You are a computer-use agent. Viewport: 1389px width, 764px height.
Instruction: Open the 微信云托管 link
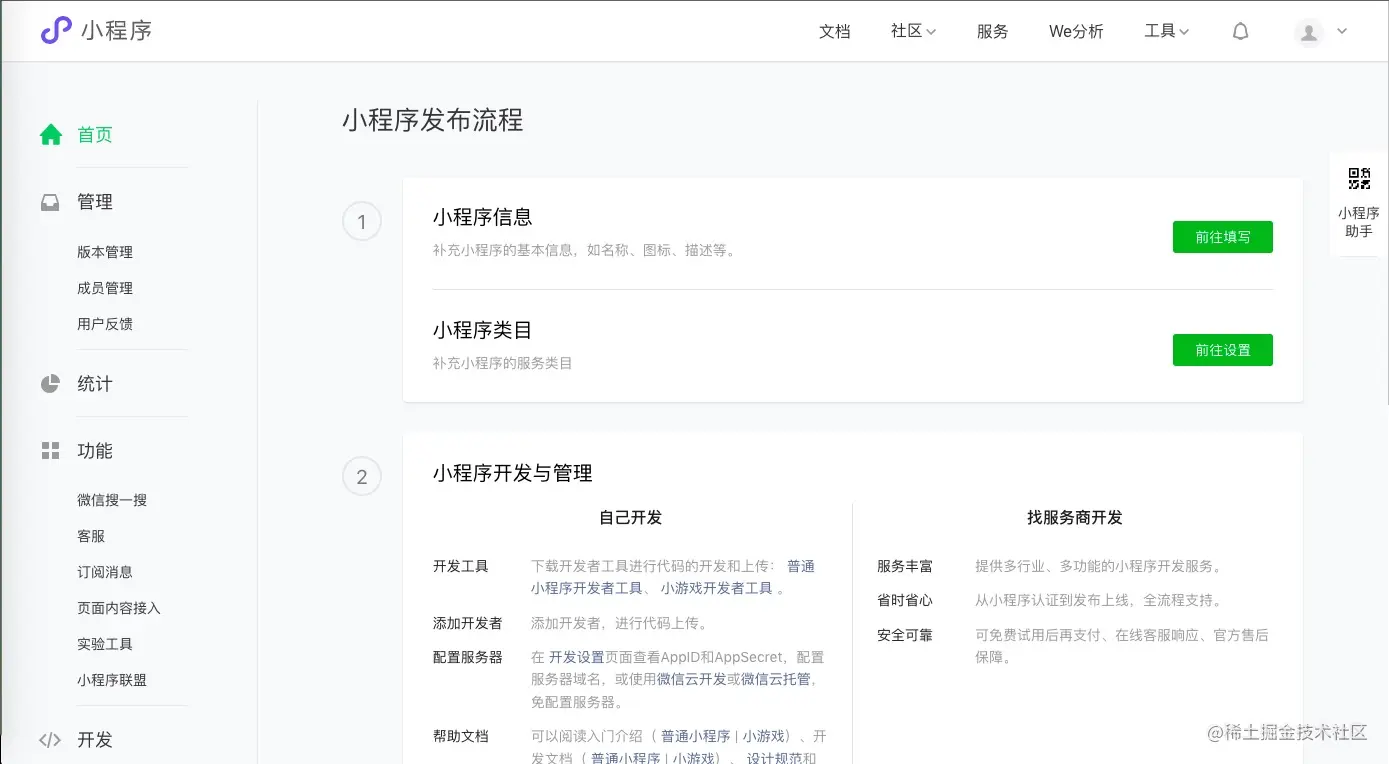(x=776, y=679)
